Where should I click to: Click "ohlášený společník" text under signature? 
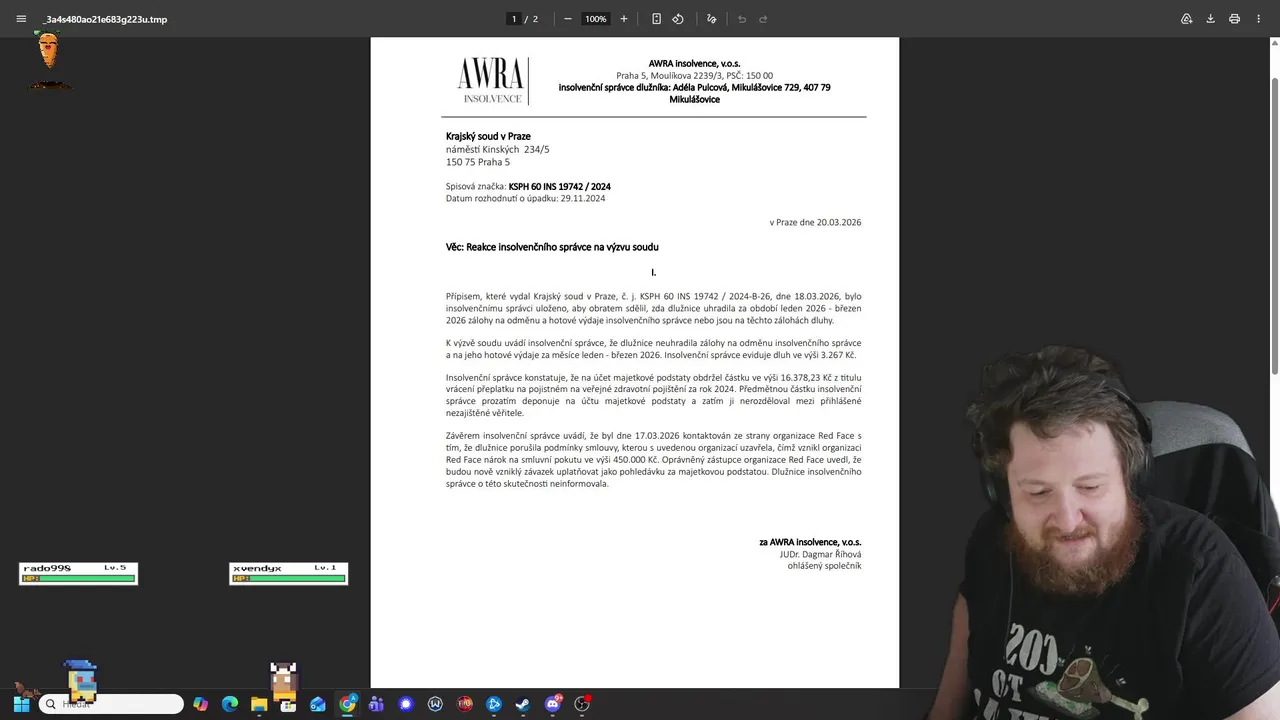[824, 566]
